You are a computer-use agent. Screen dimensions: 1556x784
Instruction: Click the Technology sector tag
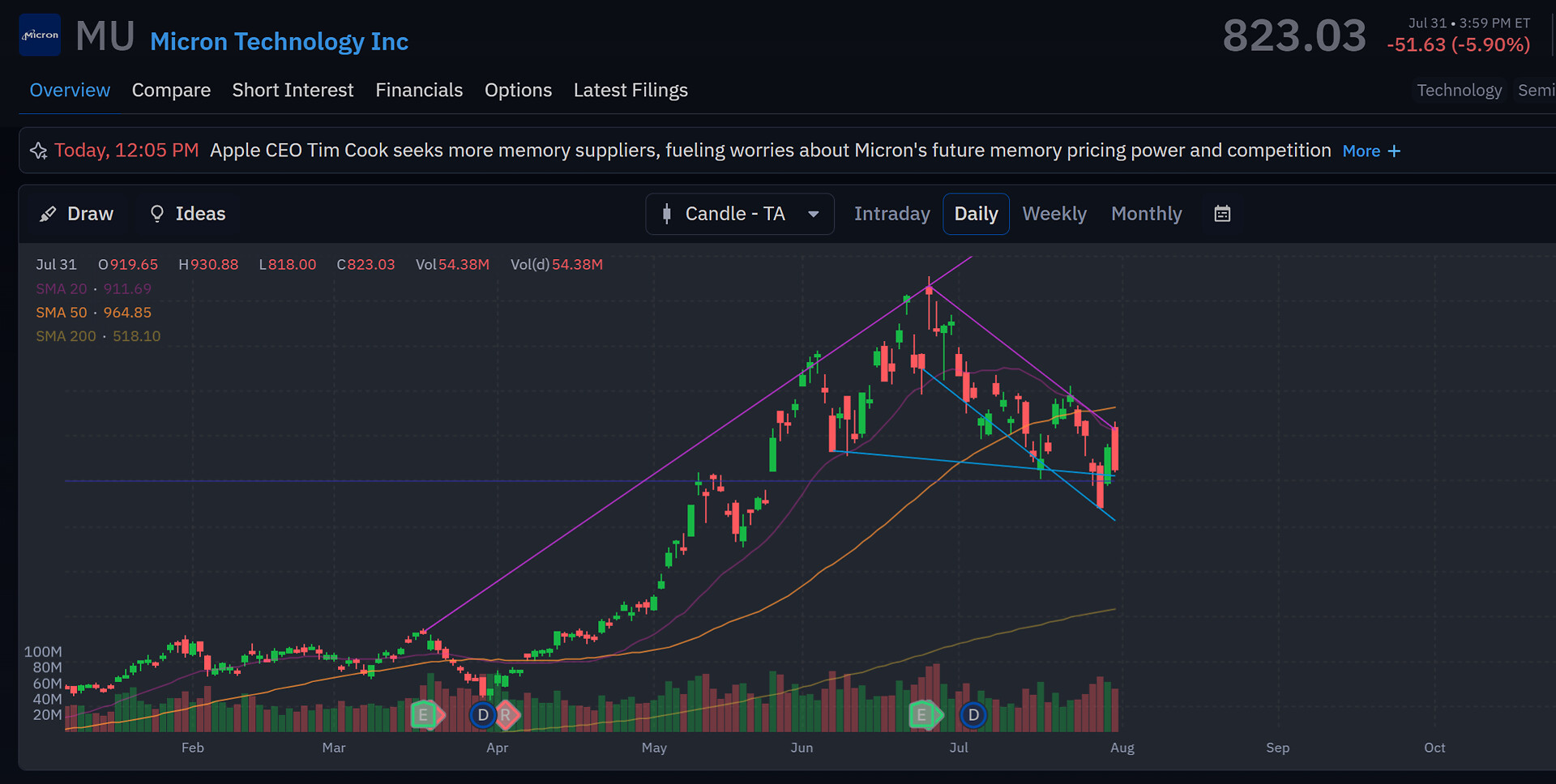pos(1459,90)
